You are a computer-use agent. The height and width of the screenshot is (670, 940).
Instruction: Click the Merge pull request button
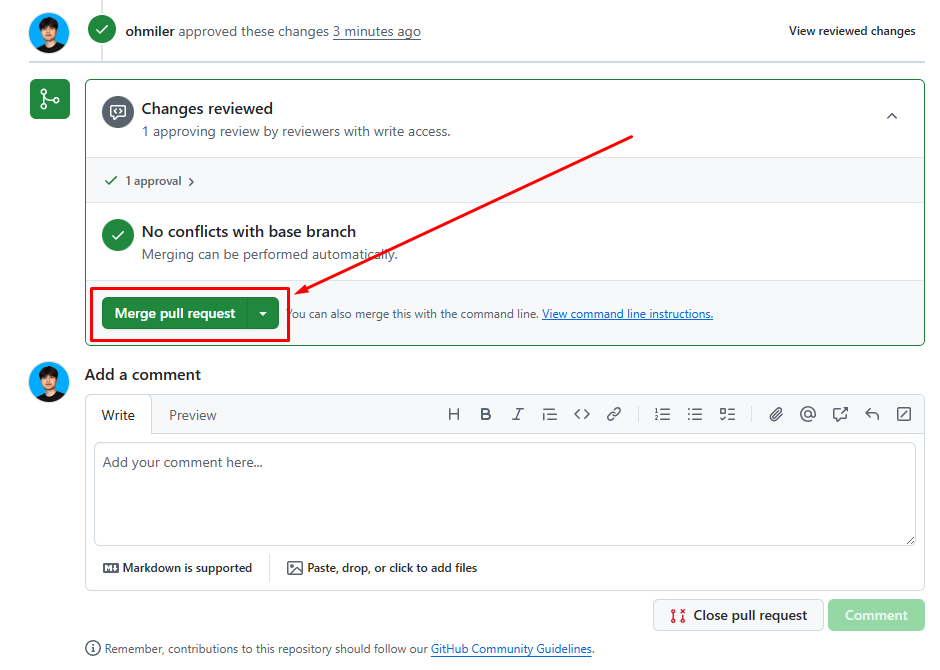tap(175, 313)
